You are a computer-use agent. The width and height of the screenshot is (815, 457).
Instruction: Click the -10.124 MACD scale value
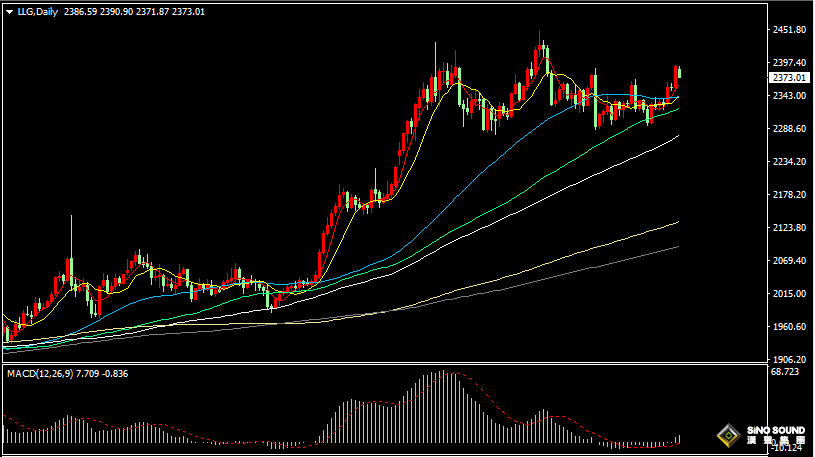[786, 447]
